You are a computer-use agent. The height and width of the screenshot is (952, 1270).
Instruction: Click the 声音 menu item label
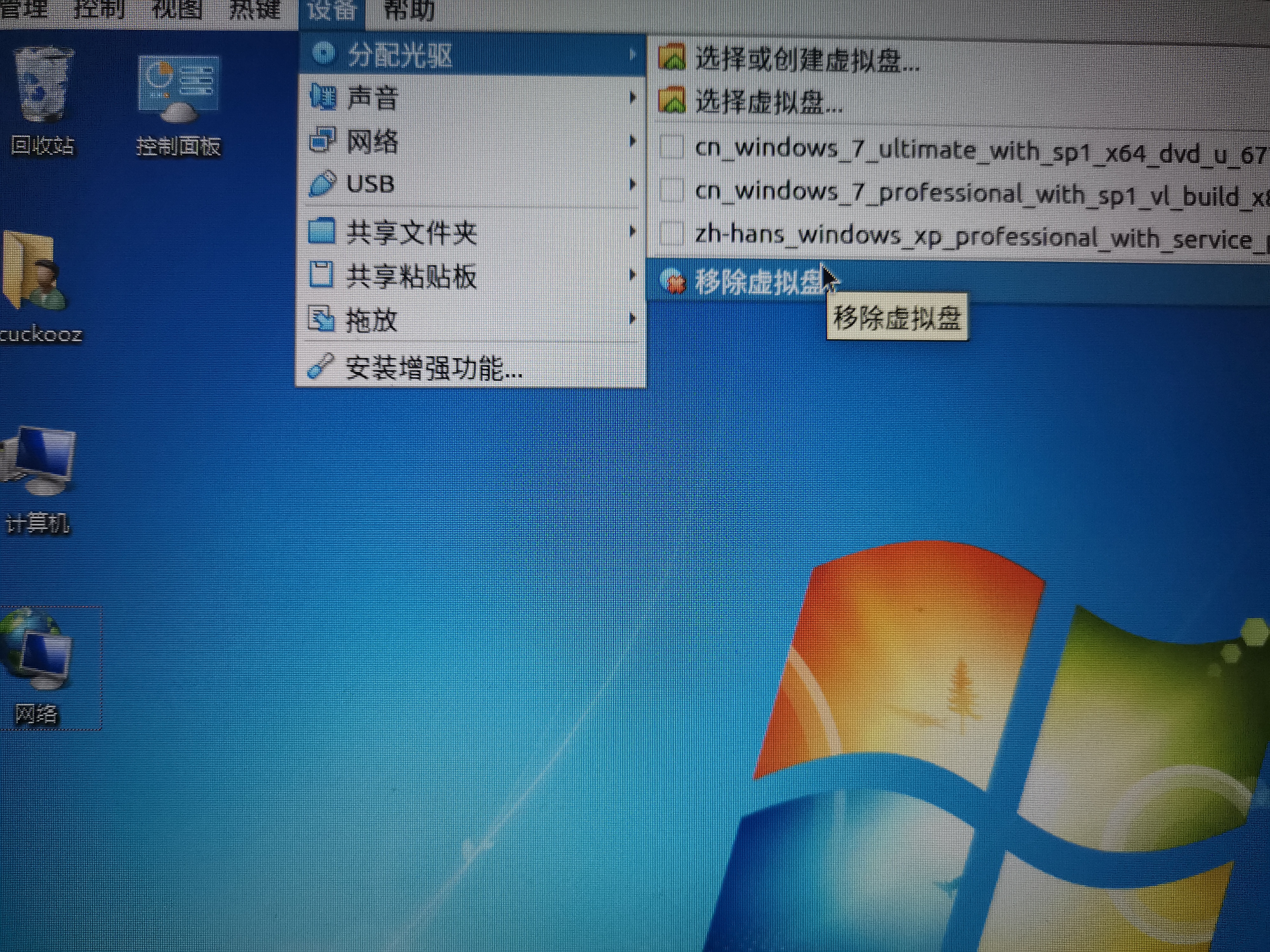point(372,97)
